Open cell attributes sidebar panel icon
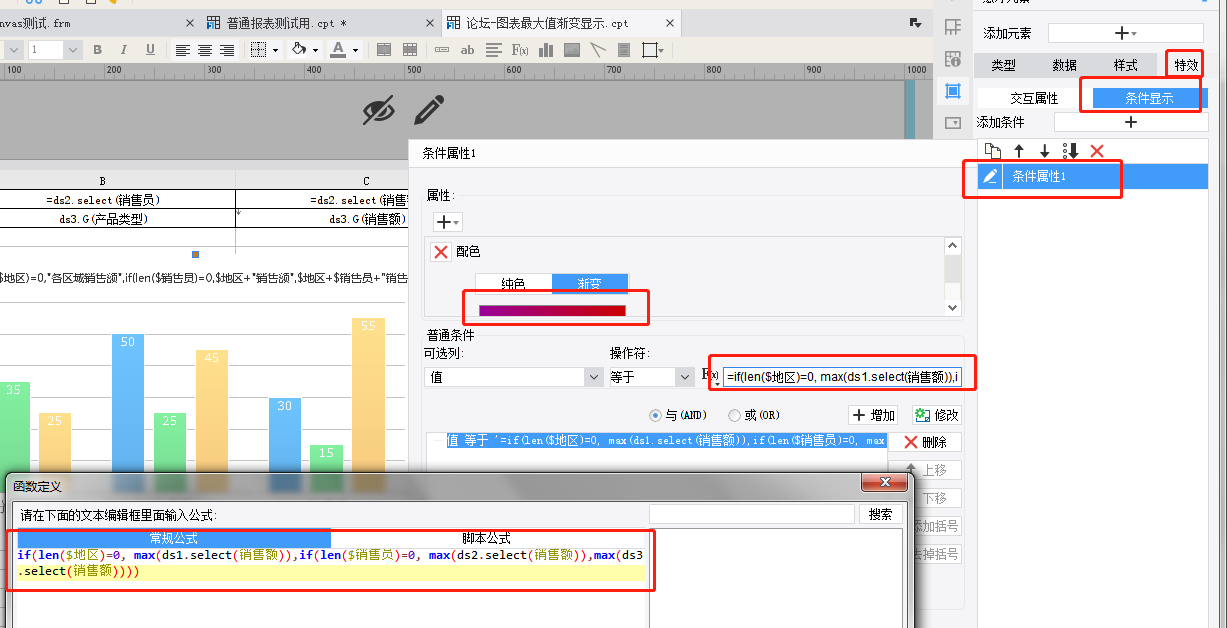Image resolution: width=1227 pixels, height=628 pixels. coord(953,29)
